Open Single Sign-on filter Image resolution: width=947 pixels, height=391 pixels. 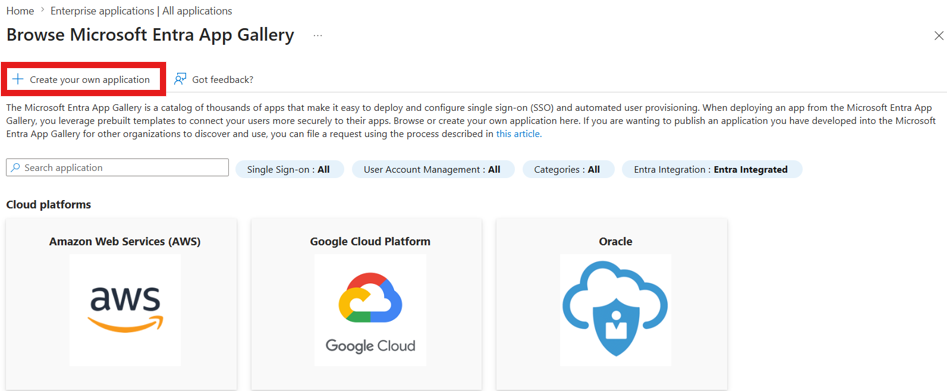[289, 170]
